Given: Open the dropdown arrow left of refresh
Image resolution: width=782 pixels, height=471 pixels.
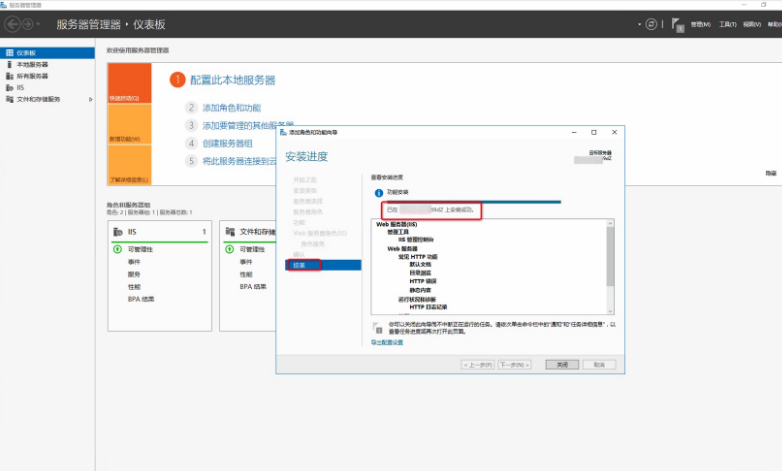Looking at the screenshot, I should pyautogui.click(x=640, y=24).
